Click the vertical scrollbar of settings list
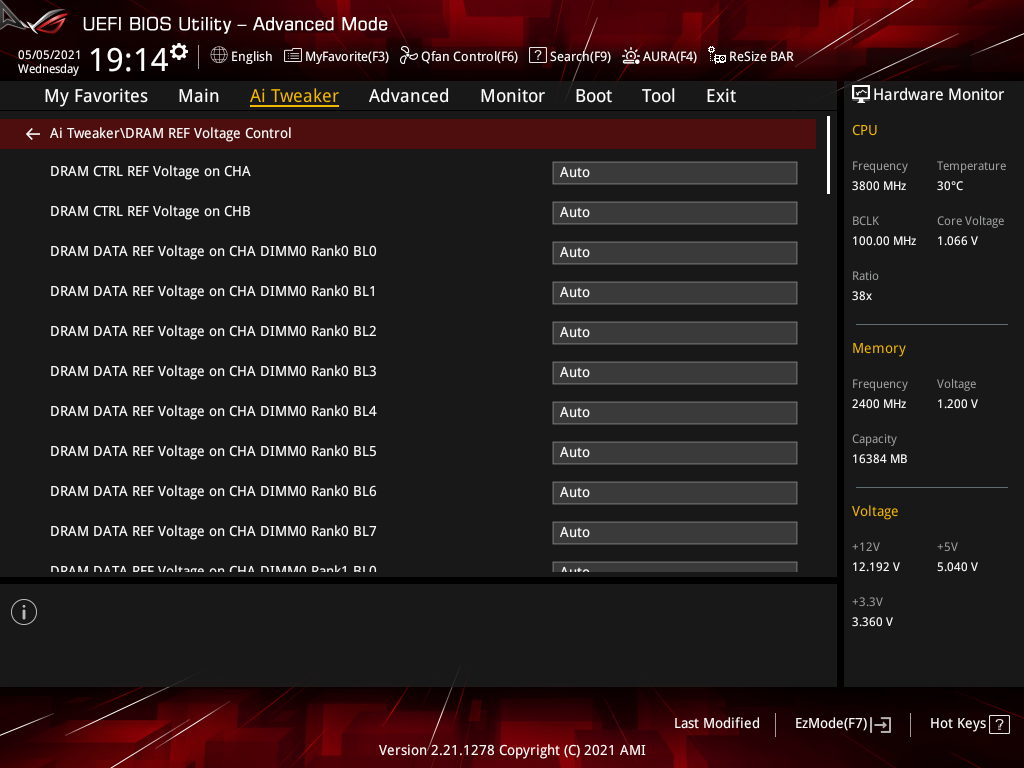 point(828,155)
